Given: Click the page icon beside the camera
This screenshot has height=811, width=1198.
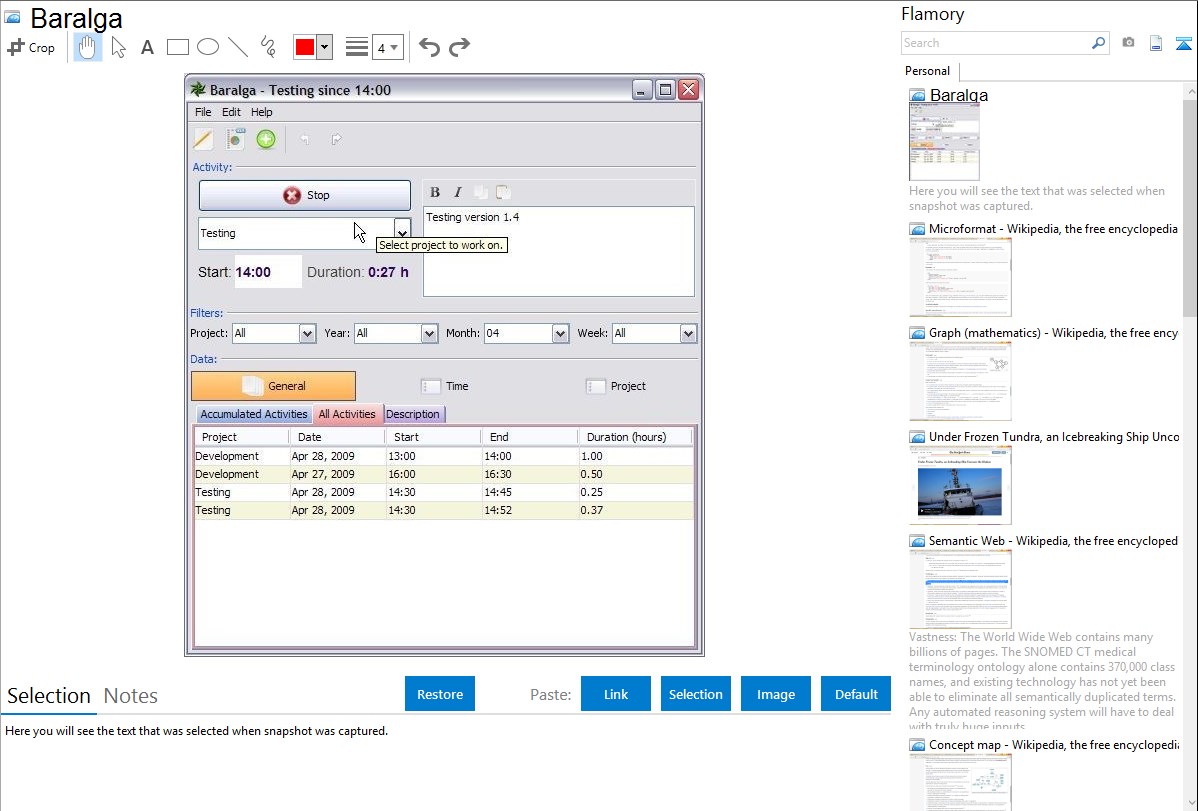Looking at the screenshot, I should point(1156,43).
